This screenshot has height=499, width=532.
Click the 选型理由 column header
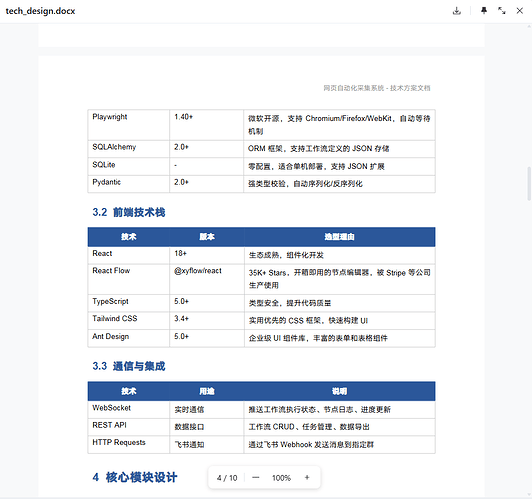[339, 237]
